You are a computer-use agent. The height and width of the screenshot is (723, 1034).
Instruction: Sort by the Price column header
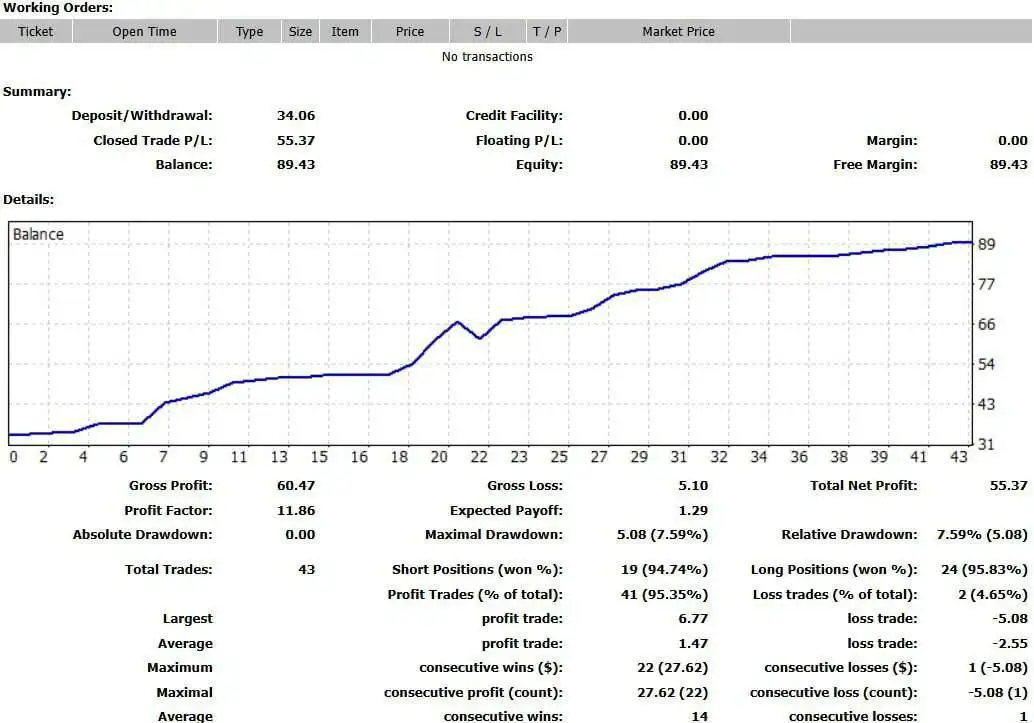point(410,31)
